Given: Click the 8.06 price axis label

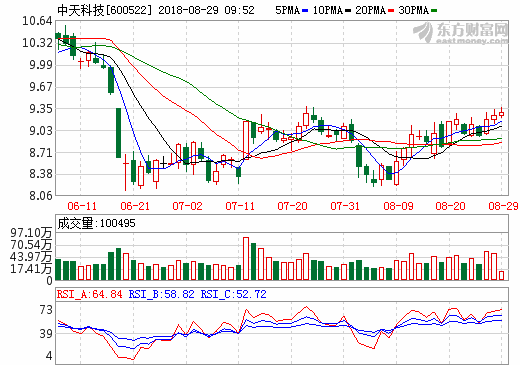Looking at the screenshot, I should pos(41,195).
